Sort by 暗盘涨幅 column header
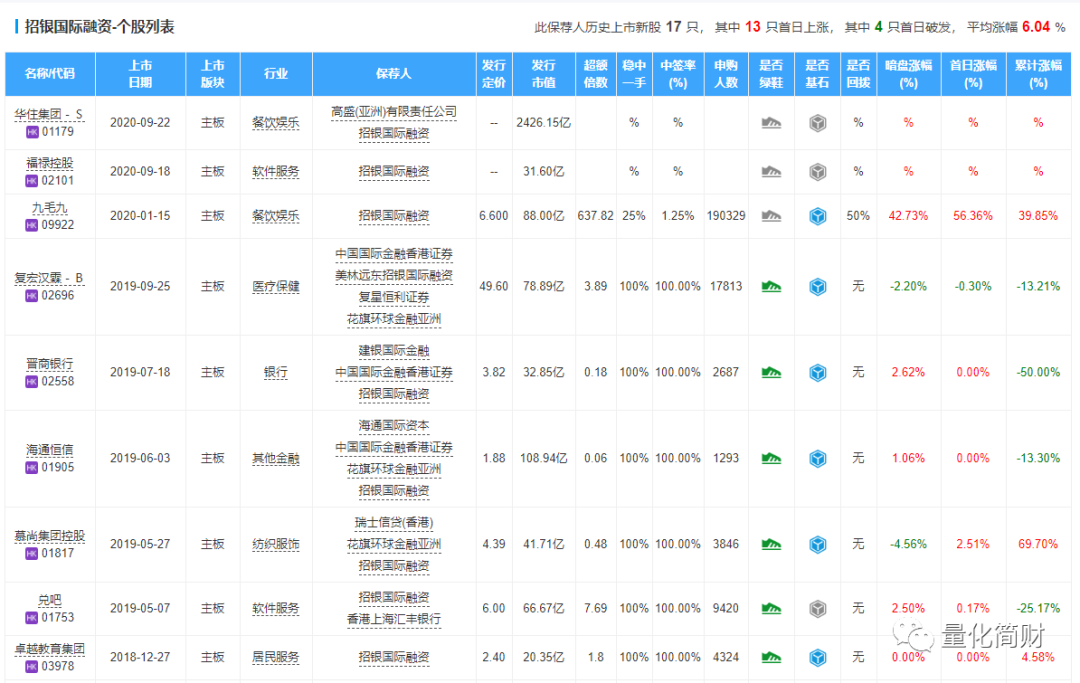The width and height of the screenshot is (1080, 683). pyautogui.click(x=908, y=74)
